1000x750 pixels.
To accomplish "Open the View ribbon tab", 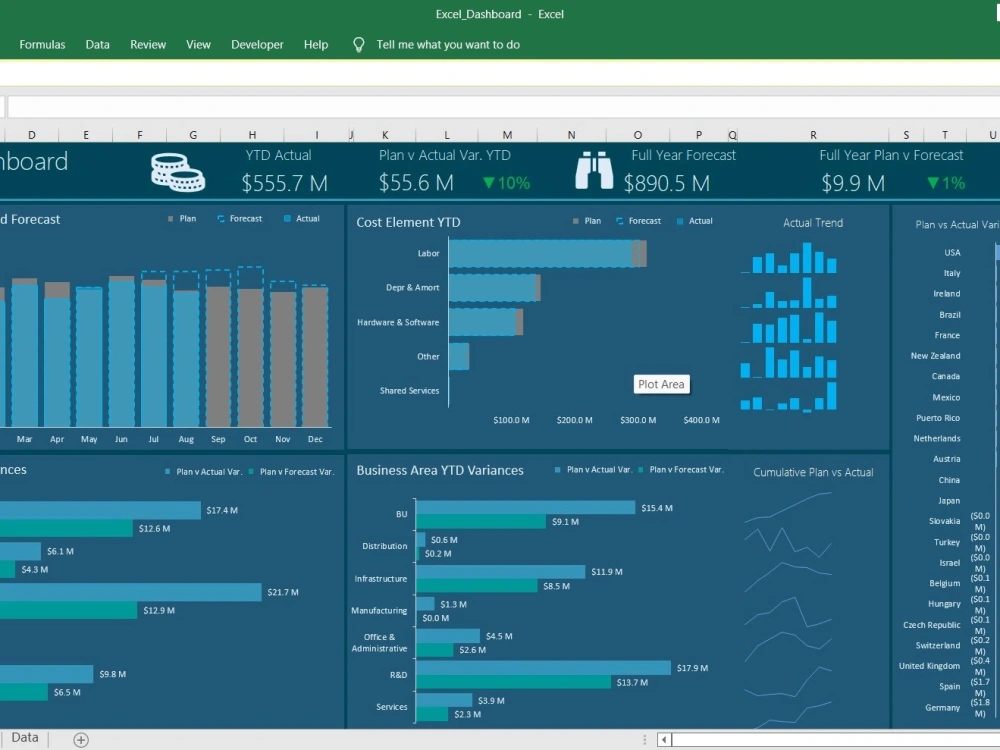I will coord(198,44).
